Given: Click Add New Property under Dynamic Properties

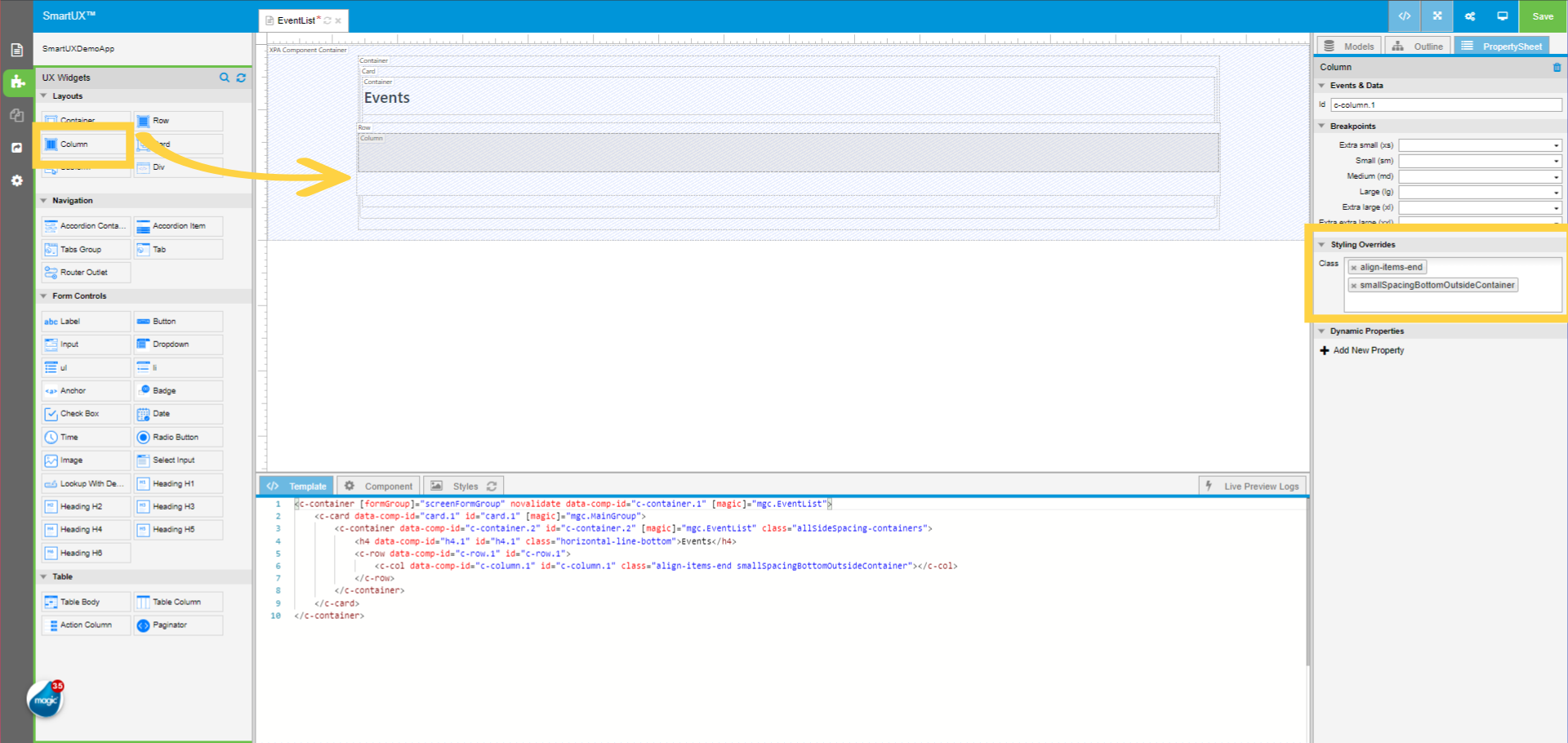Looking at the screenshot, I should 1362,349.
